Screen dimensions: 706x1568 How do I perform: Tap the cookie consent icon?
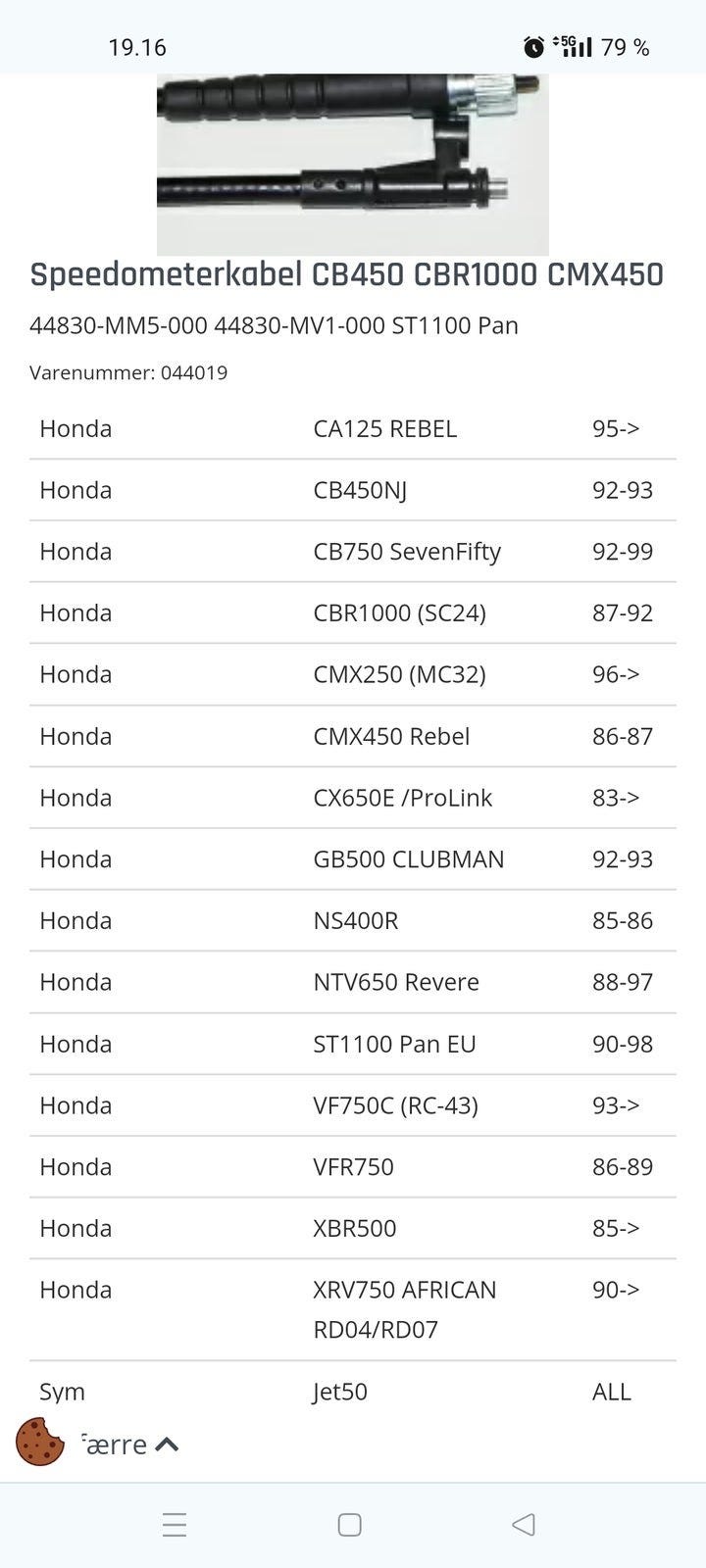click(x=40, y=1442)
